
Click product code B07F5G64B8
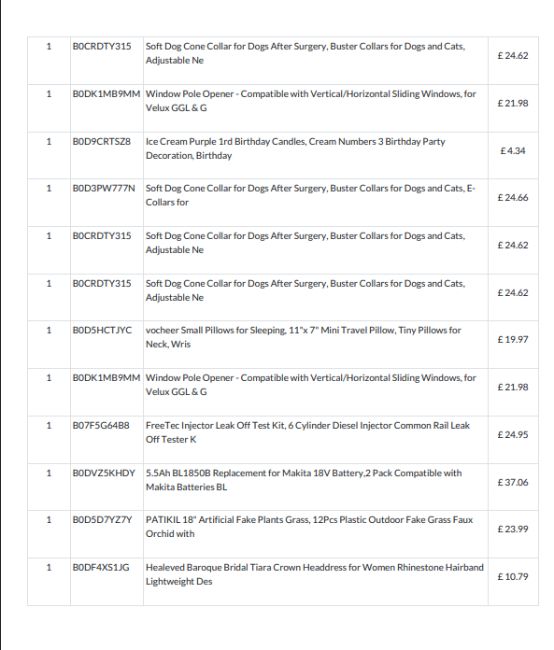101,426
